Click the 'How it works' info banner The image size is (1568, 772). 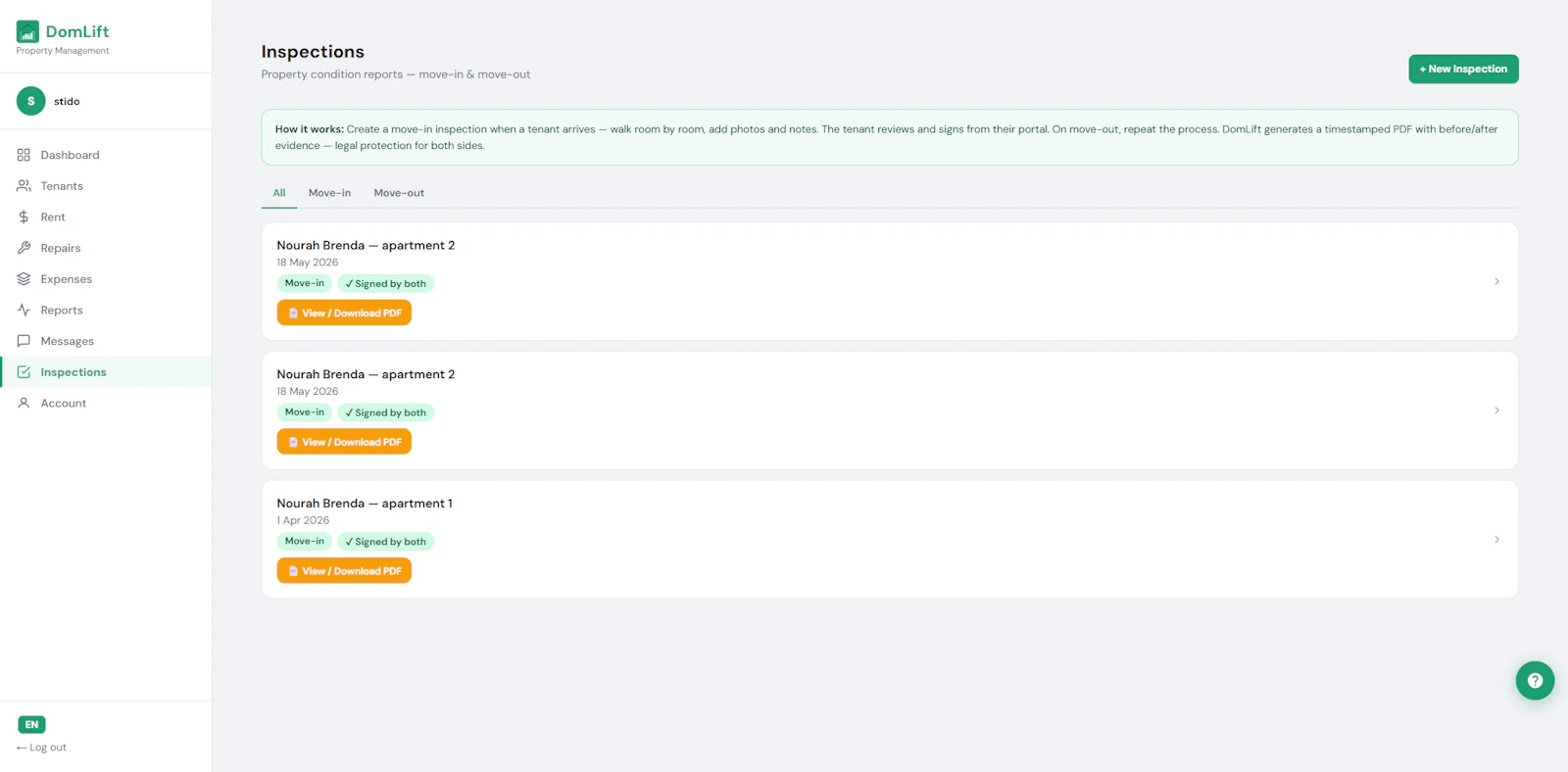pos(890,137)
